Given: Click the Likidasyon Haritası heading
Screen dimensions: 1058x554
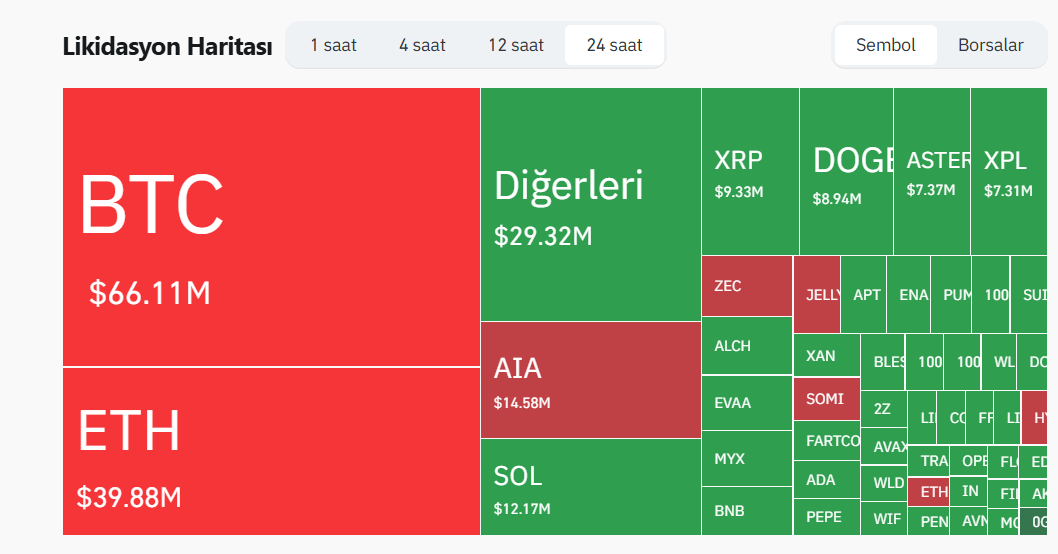Looking at the screenshot, I should pyautogui.click(x=167, y=46).
